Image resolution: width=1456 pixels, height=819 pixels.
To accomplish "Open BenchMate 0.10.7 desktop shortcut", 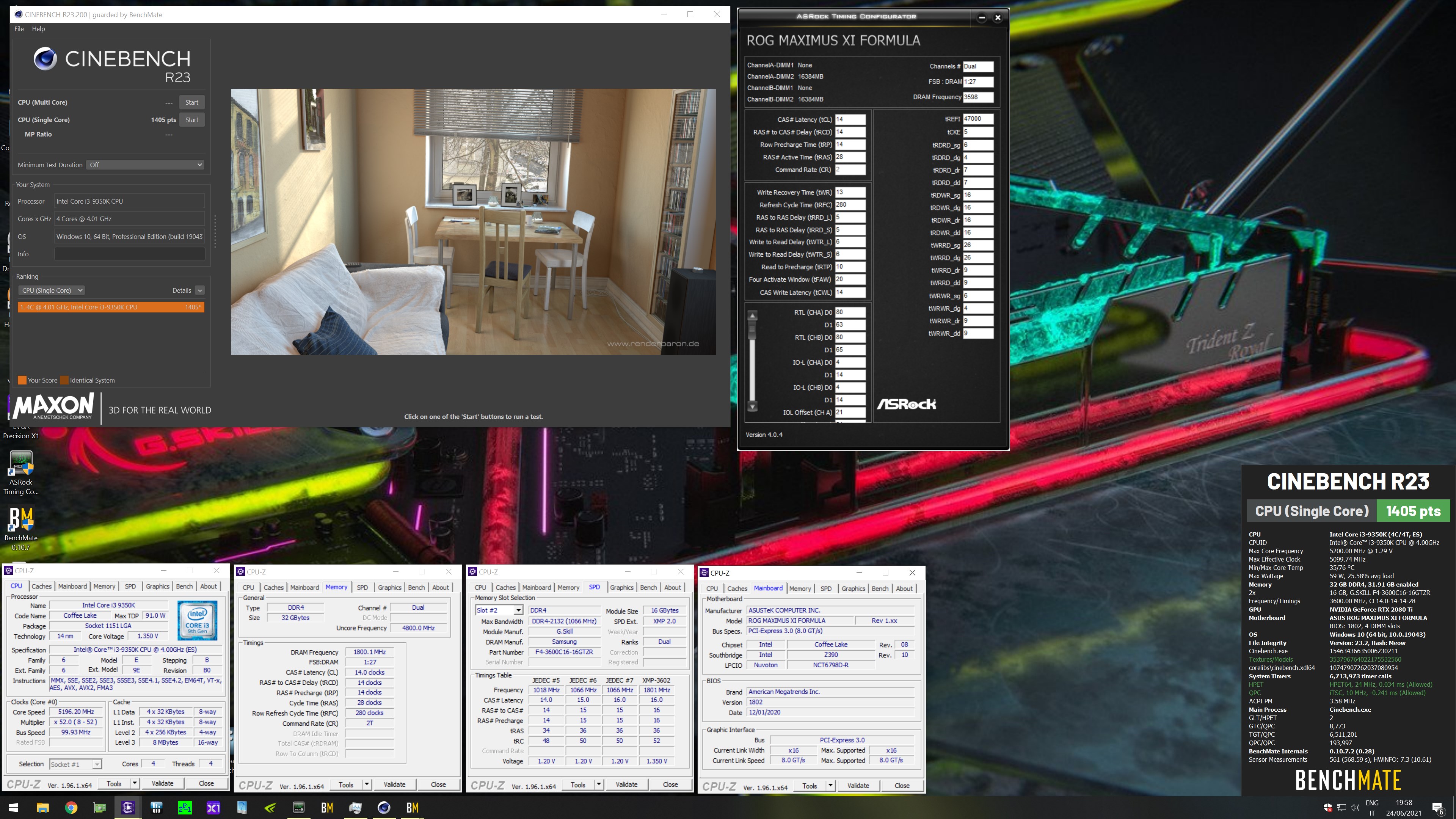I will (x=21, y=529).
